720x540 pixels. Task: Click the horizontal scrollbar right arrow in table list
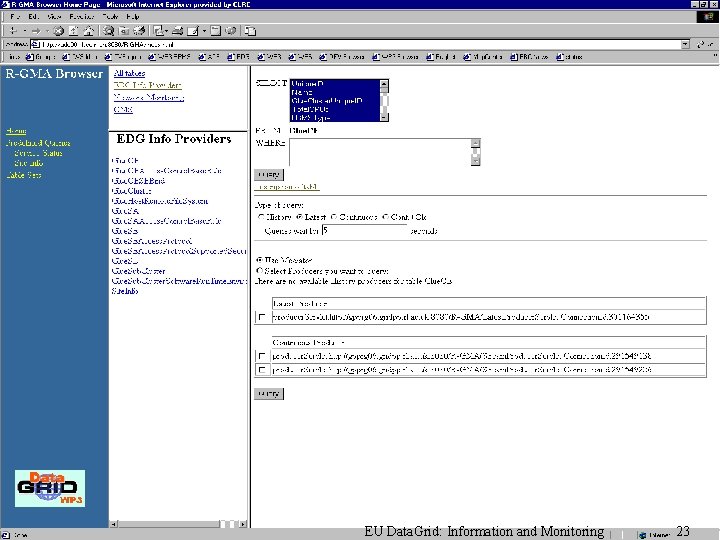243,523
